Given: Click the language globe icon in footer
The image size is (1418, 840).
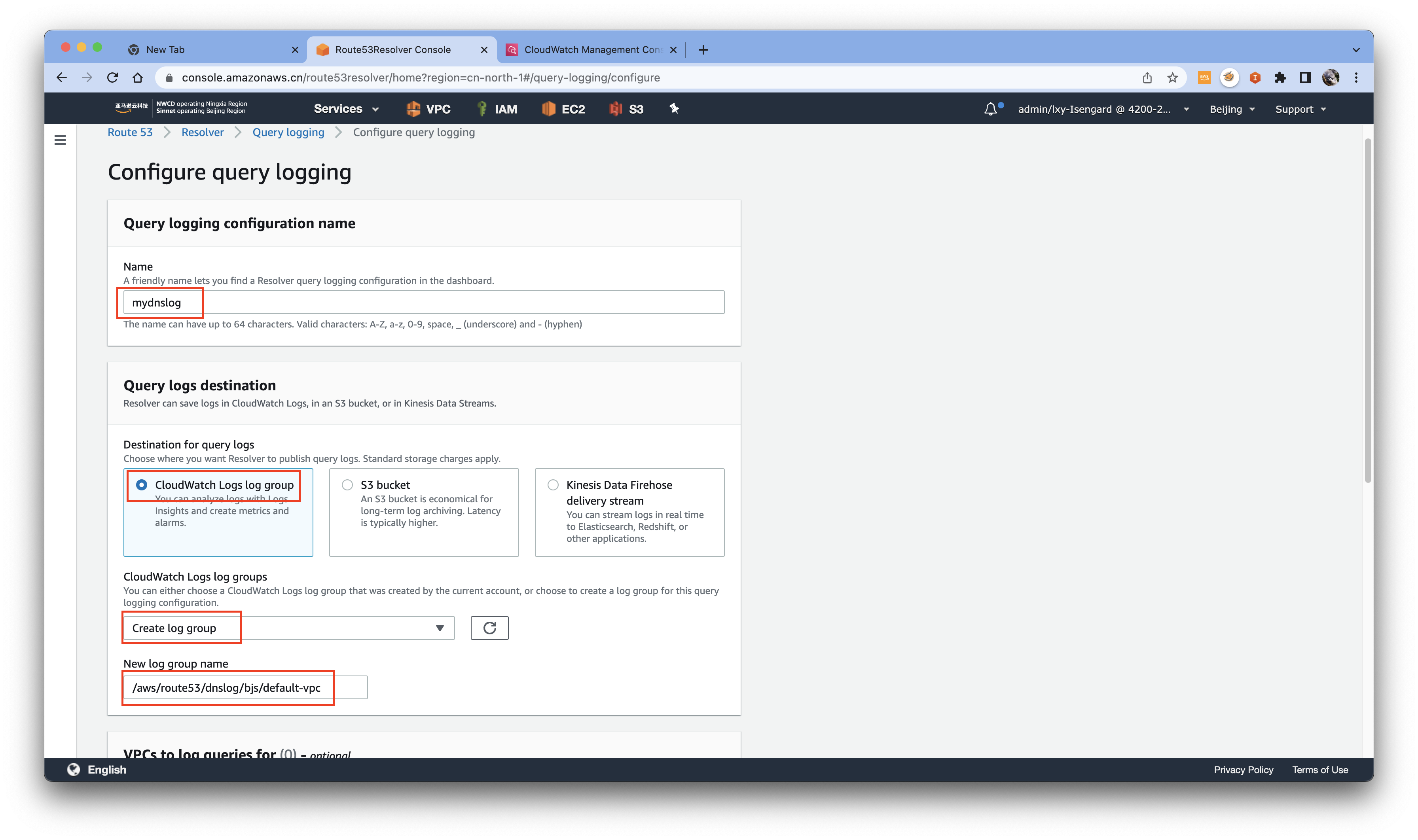Looking at the screenshot, I should pos(74,769).
